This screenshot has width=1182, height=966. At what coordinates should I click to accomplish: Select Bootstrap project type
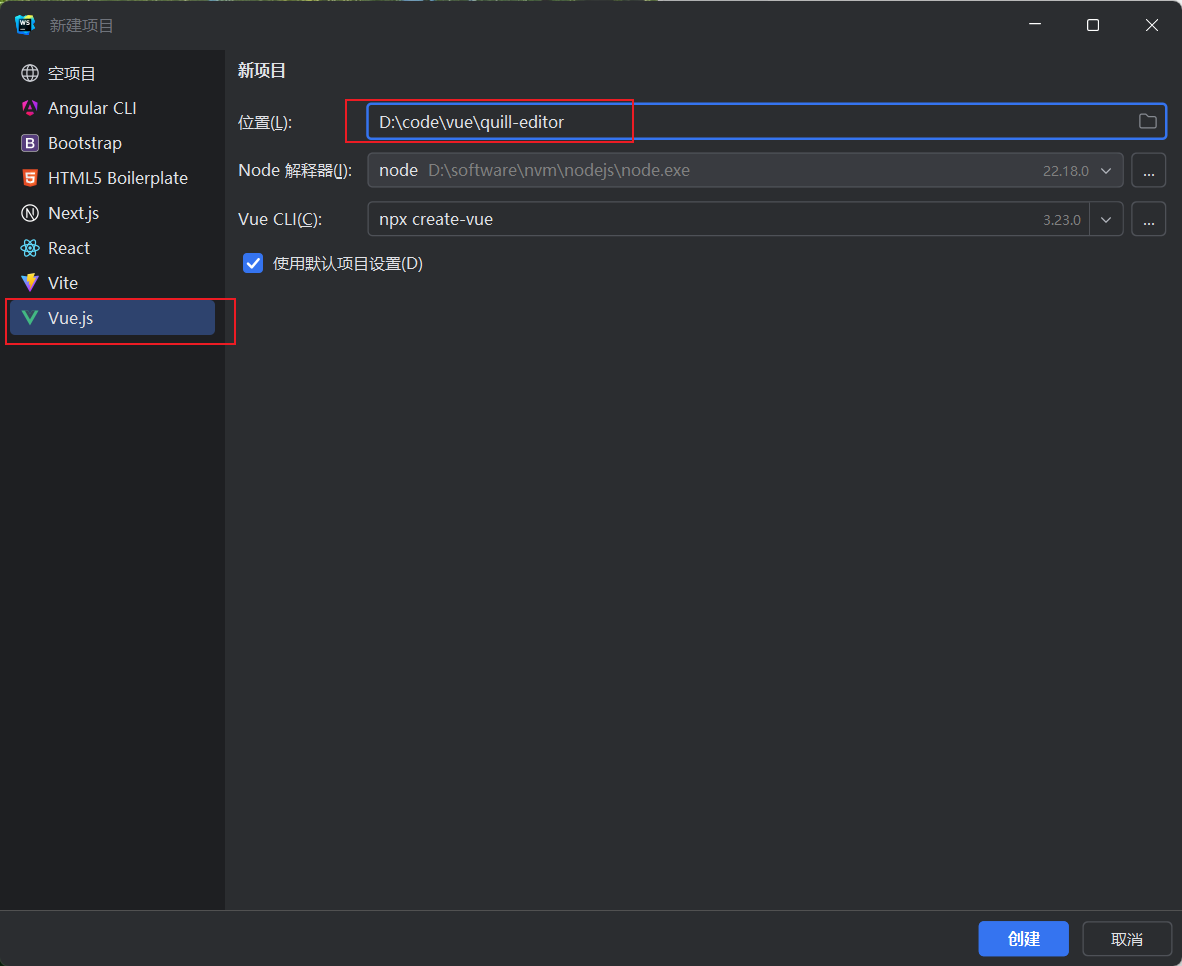point(112,143)
